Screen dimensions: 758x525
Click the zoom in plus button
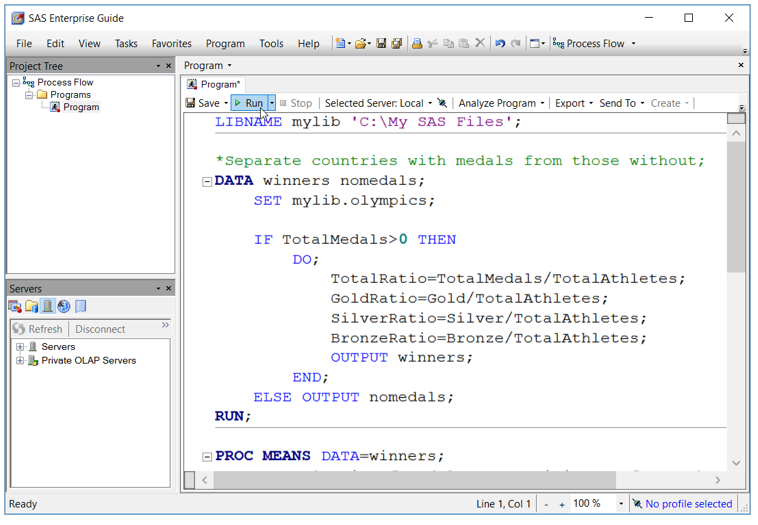click(562, 505)
